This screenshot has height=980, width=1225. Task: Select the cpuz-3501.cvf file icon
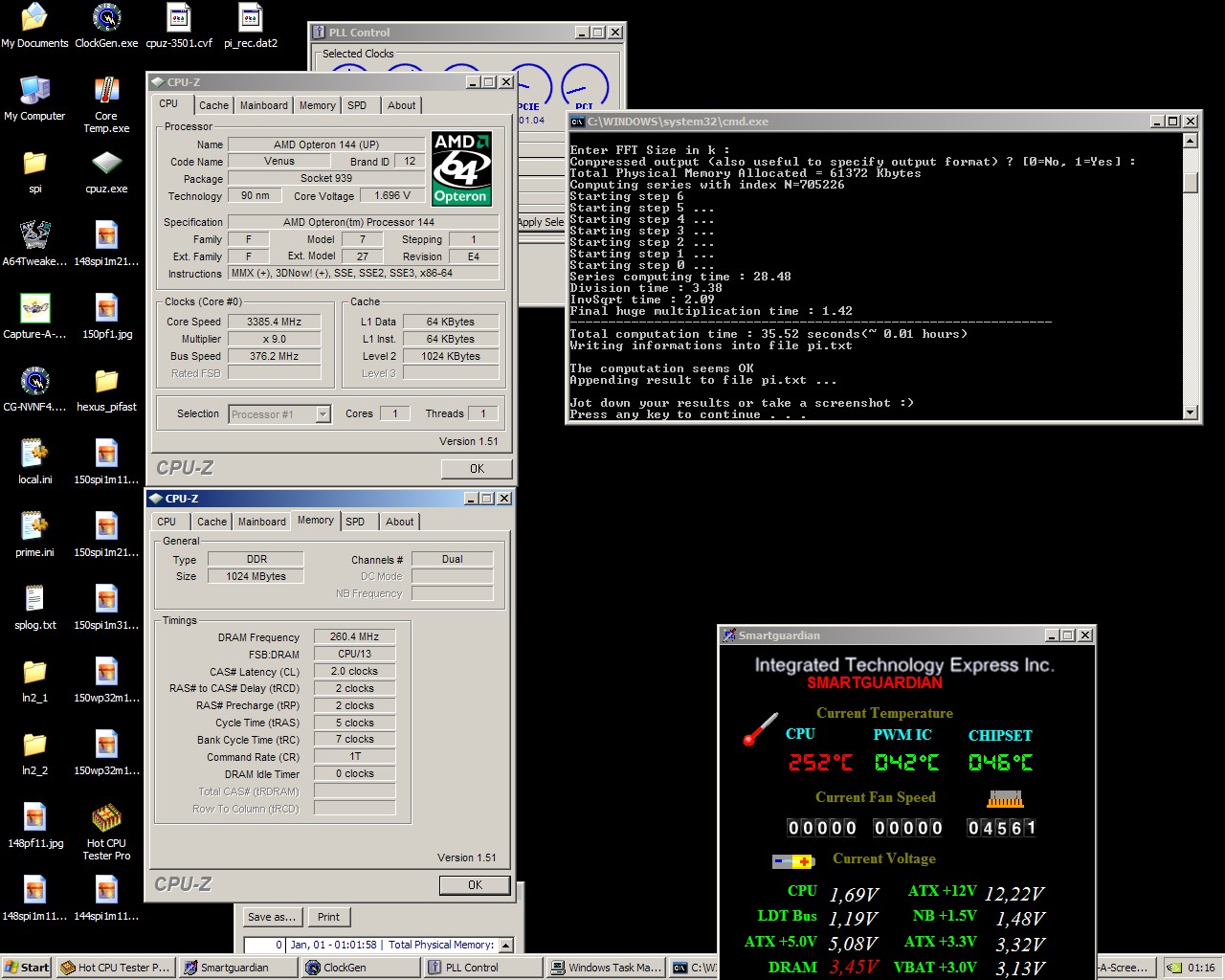[179, 26]
